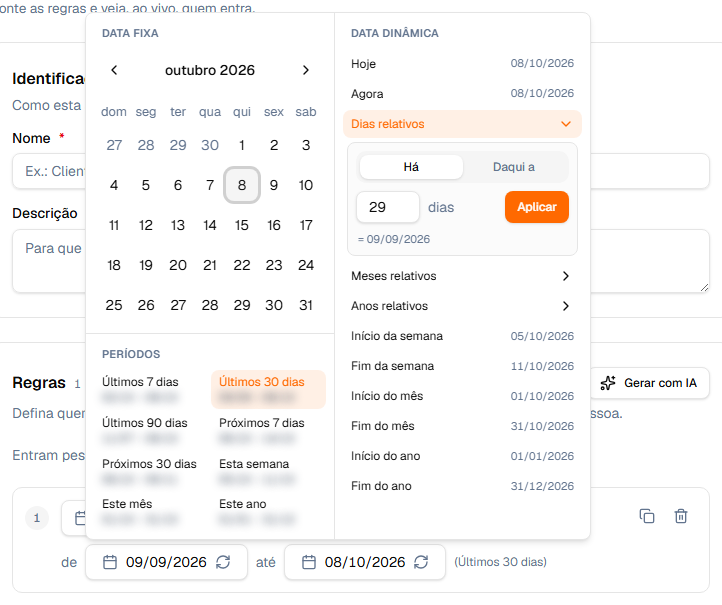Image resolution: width=722 pixels, height=605 pixels.
Task: Click the Nome input field
Action: (x=361, y=171)
